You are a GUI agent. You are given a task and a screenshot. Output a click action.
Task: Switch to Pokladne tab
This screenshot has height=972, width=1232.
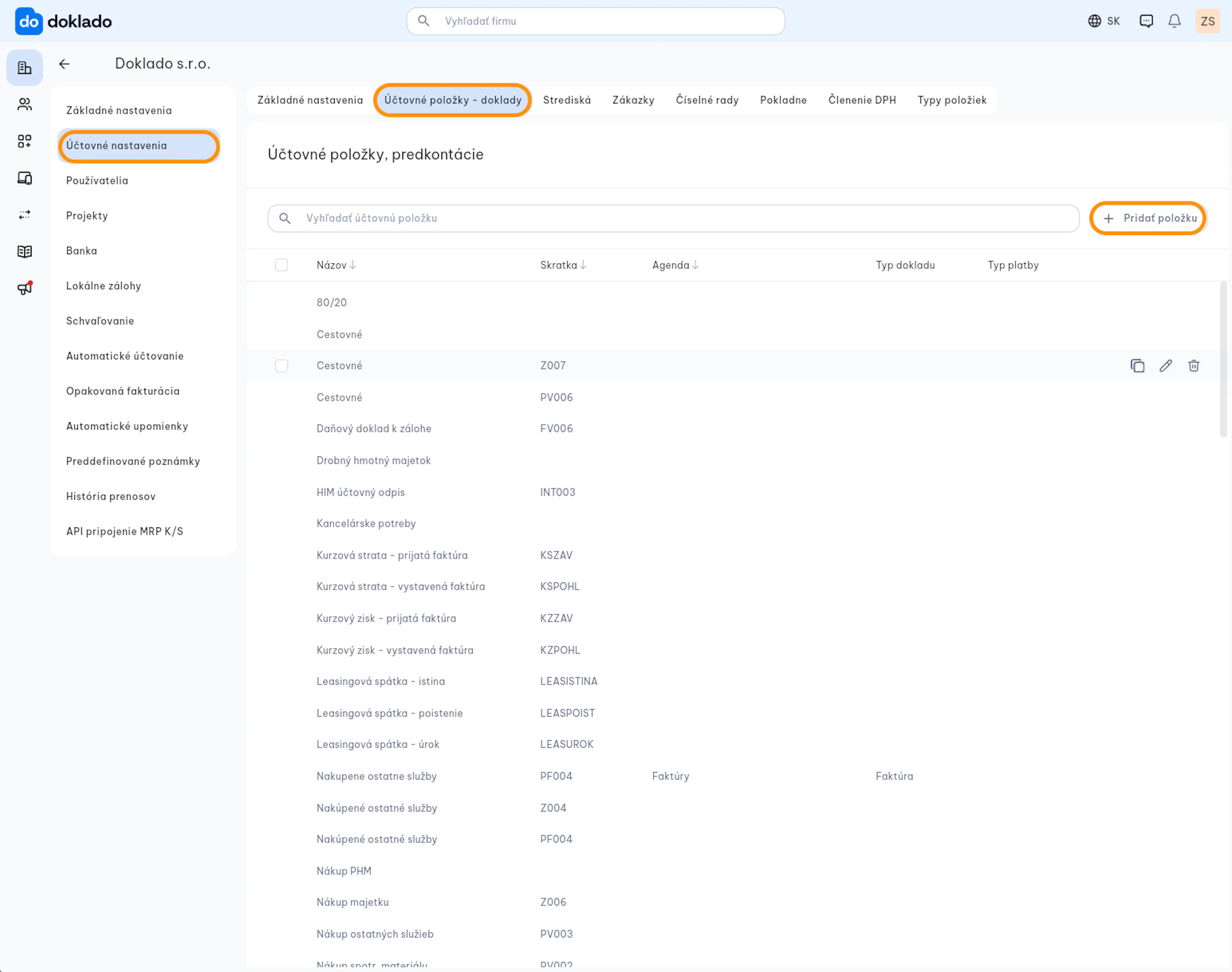[x=783, y=100]
